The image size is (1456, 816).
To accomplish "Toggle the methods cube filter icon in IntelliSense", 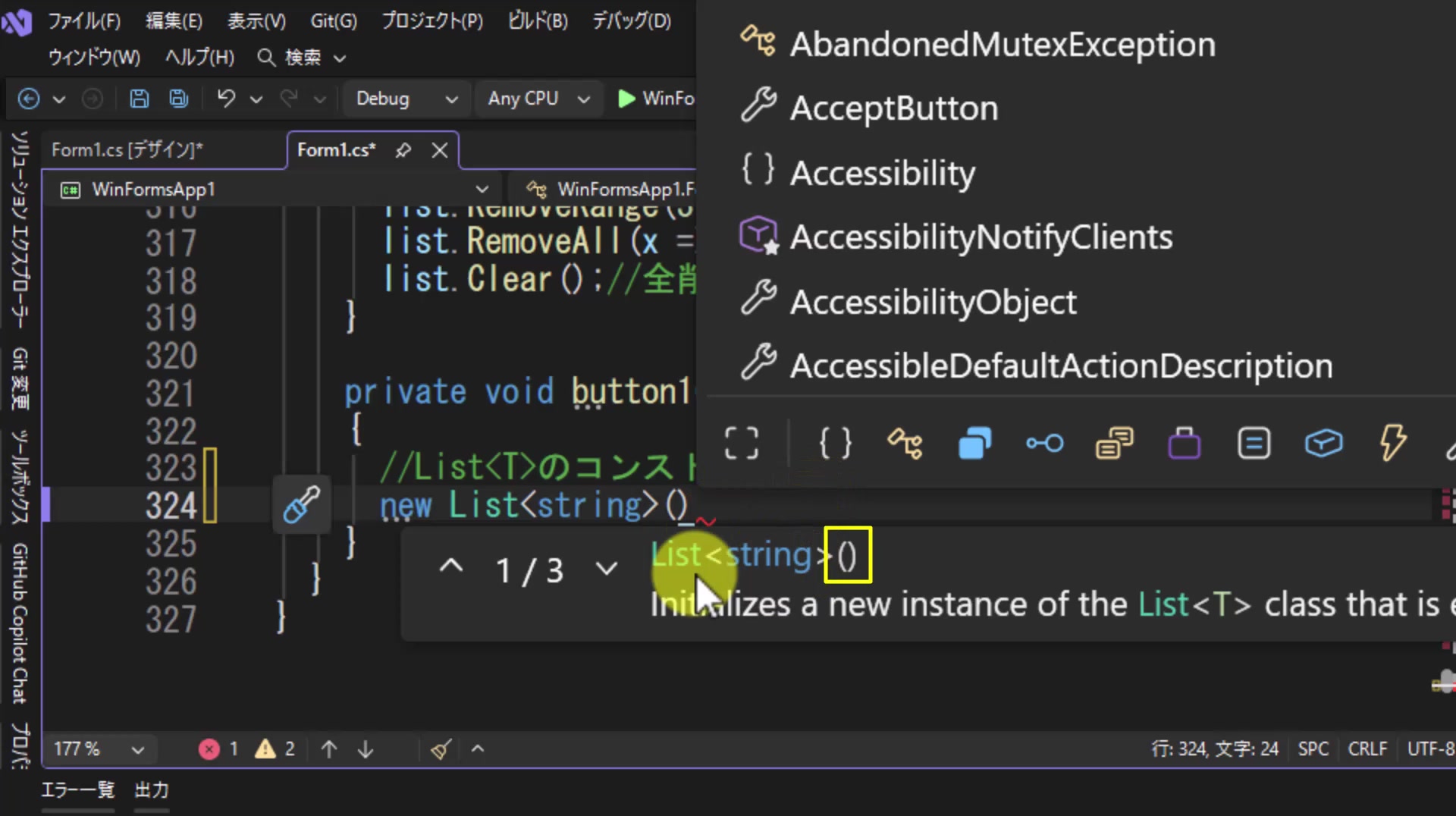I will coord(1323,443).
